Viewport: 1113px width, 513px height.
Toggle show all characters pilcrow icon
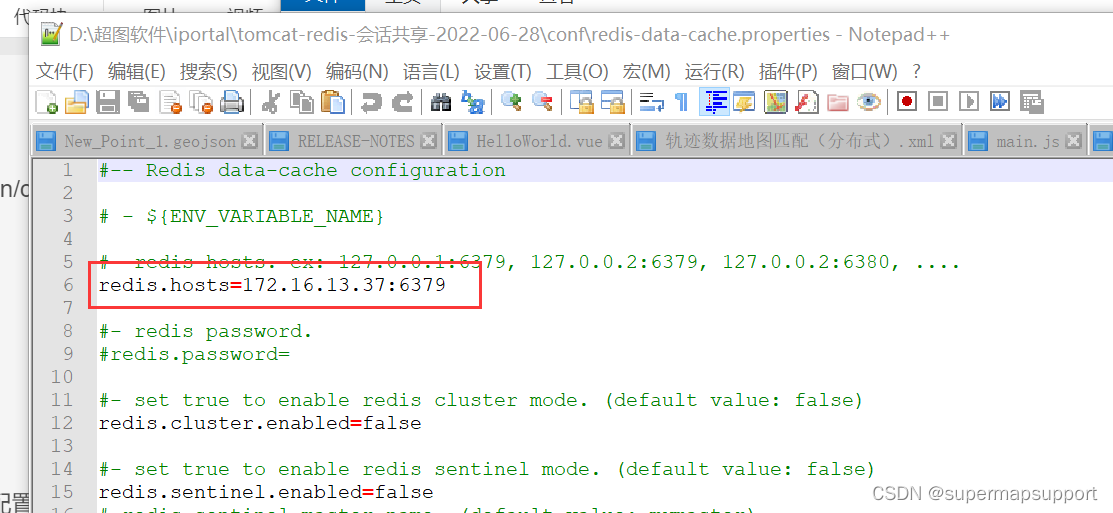[x=681, y=102]
